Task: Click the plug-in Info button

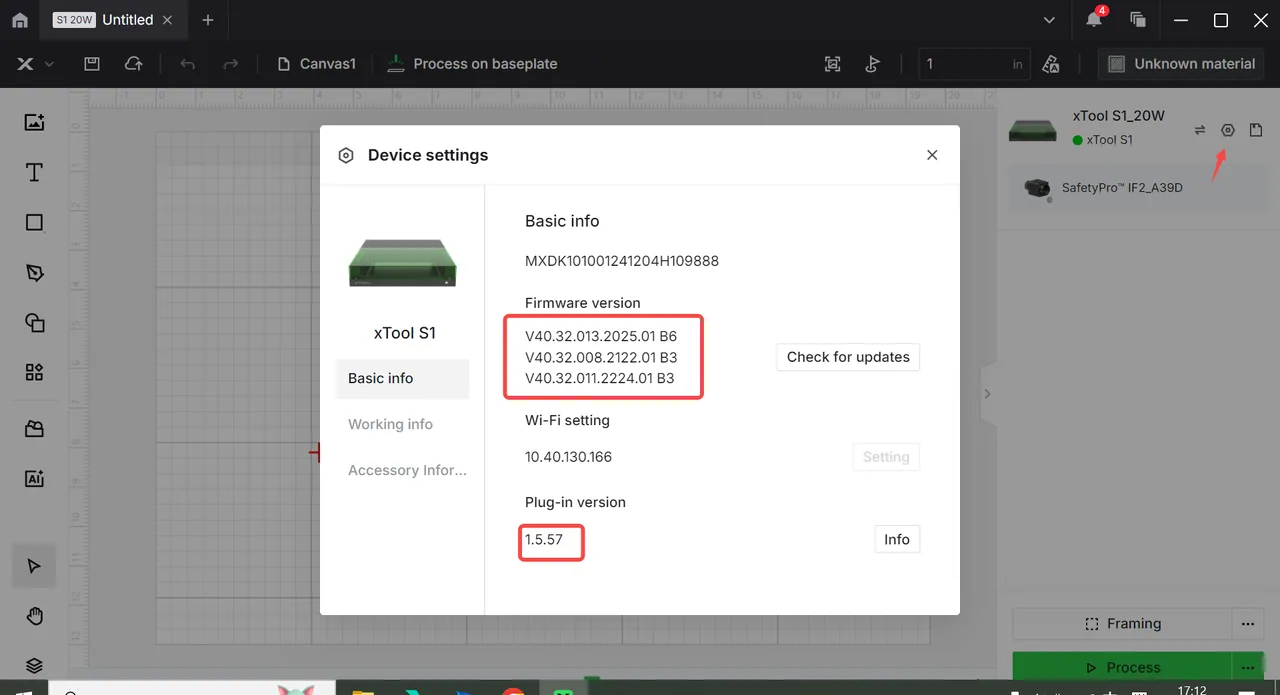Action: click(897, 539)
